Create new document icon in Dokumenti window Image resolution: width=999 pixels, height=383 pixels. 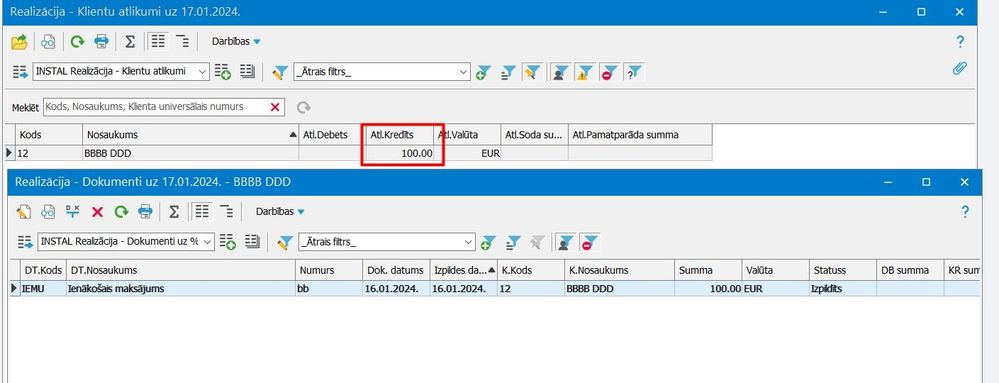point(24,212)
